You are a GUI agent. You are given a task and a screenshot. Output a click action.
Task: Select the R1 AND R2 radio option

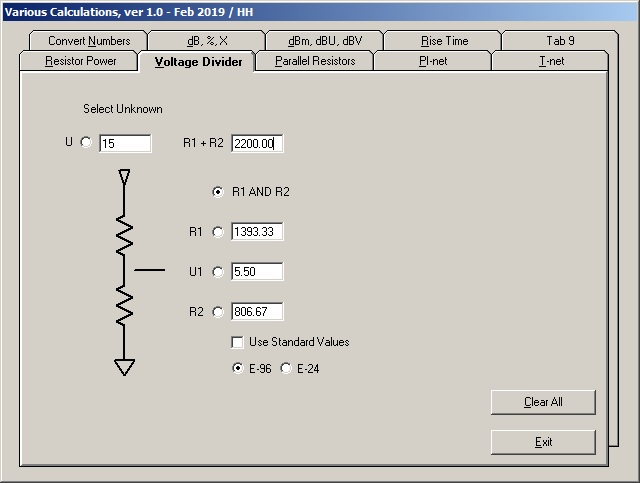coord(218,191)
